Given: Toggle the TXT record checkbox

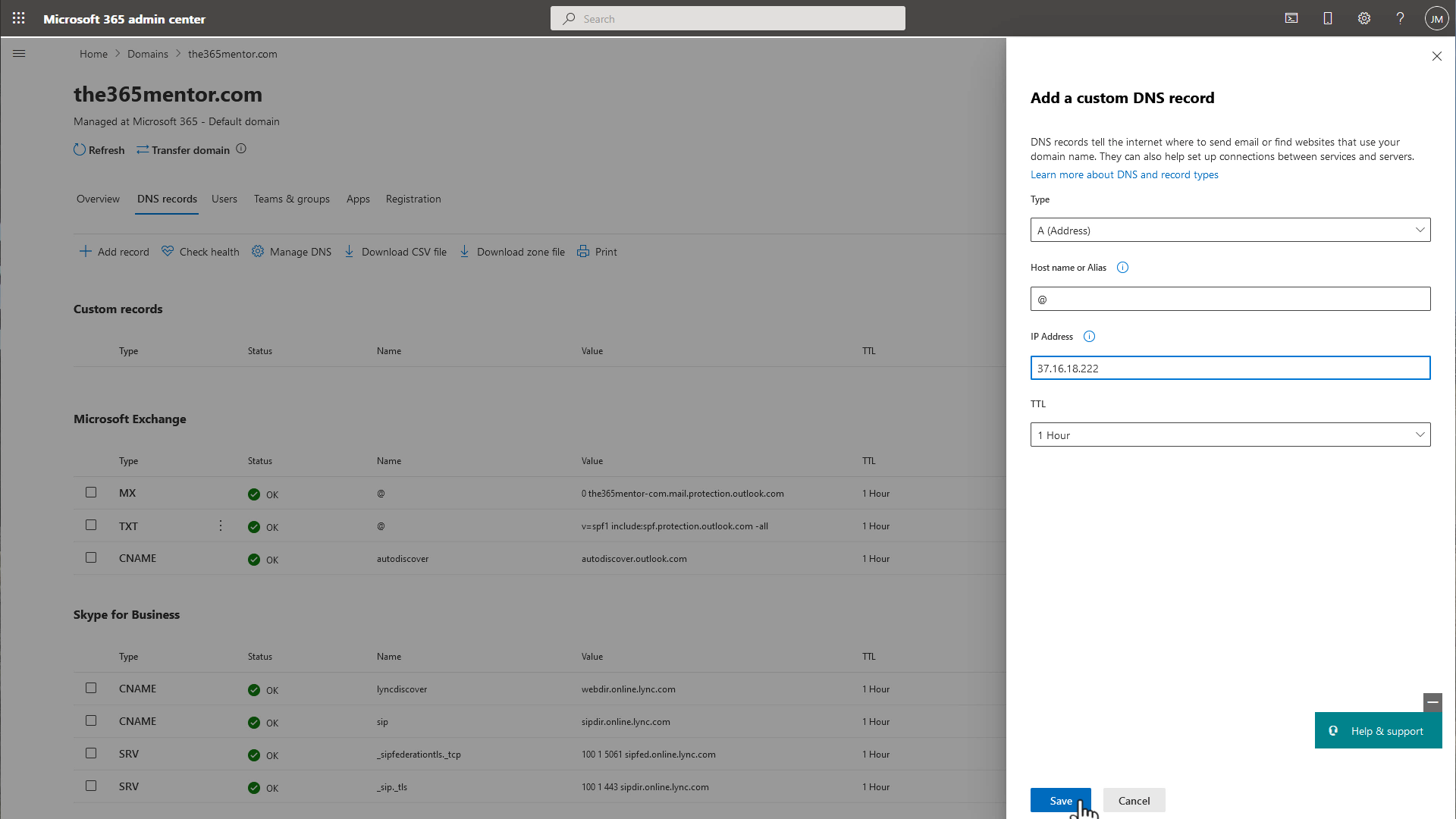Looking at the screenshot, I should point(91,525).
